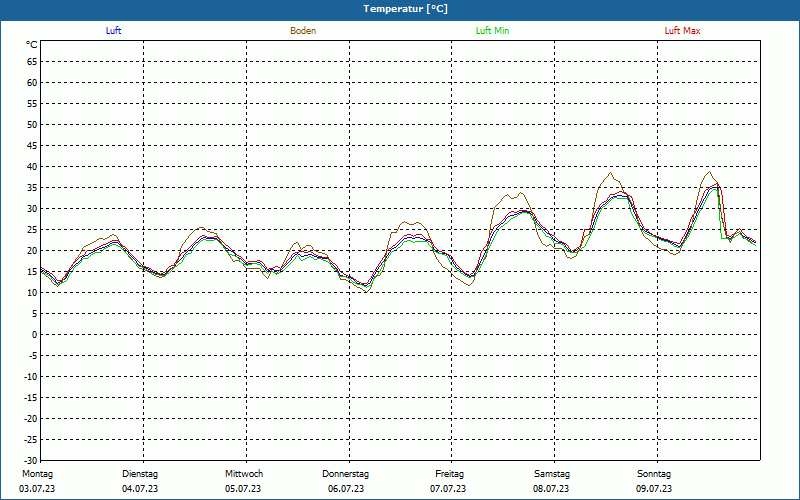Click the Freitag day label
Screen dimensions: 800x500
tap(449, 474)
